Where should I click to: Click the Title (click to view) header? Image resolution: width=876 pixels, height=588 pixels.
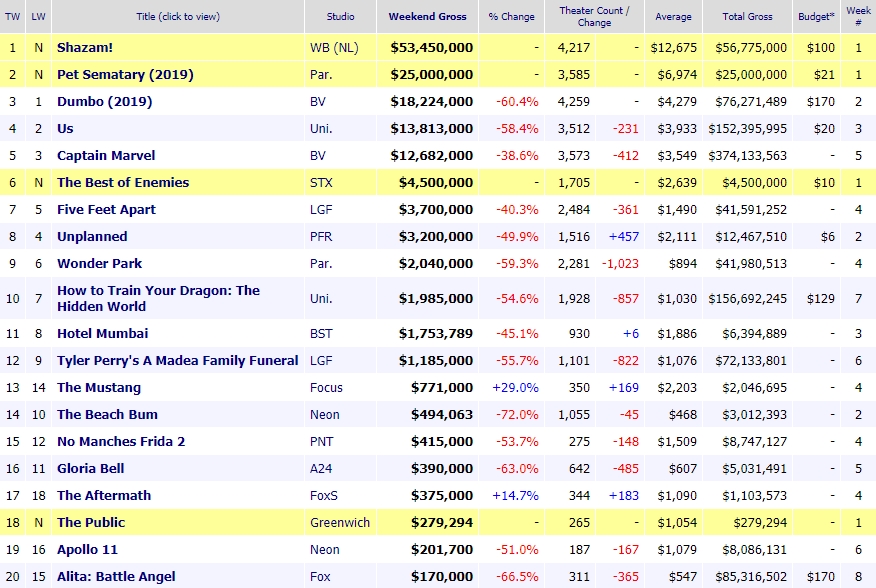[x=178, y=17]
